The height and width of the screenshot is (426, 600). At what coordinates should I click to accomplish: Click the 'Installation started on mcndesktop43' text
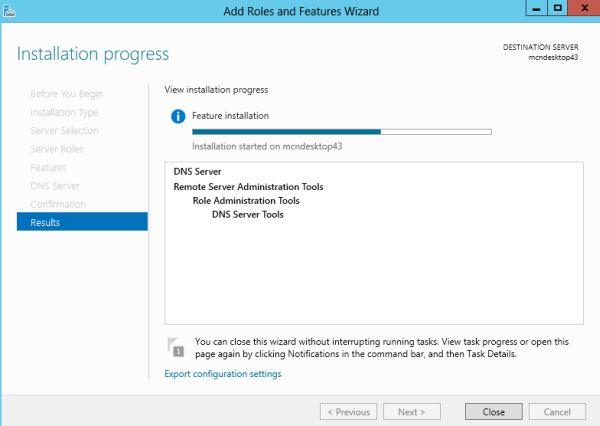[x=267, y=146]
